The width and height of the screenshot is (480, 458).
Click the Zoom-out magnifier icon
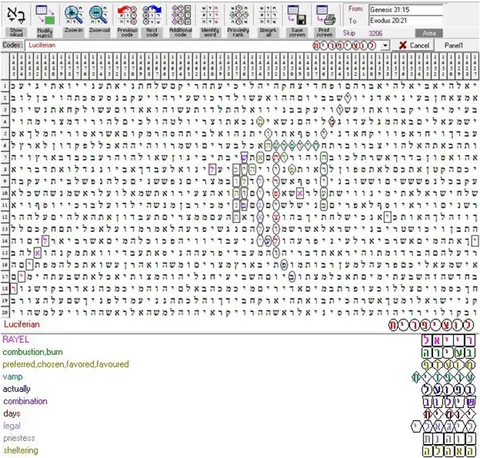click(99, 15)
